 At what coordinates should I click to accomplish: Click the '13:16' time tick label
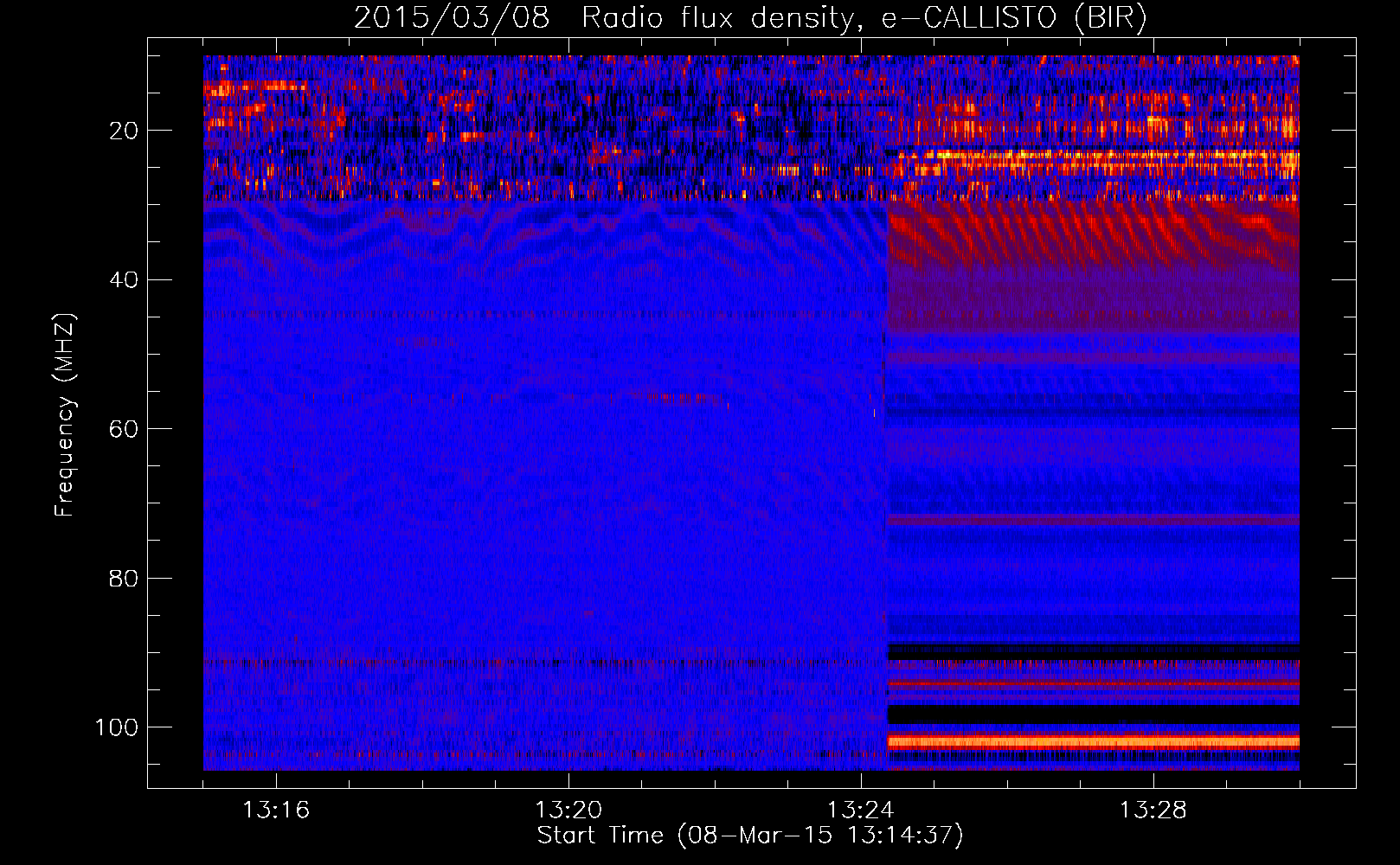276,811
